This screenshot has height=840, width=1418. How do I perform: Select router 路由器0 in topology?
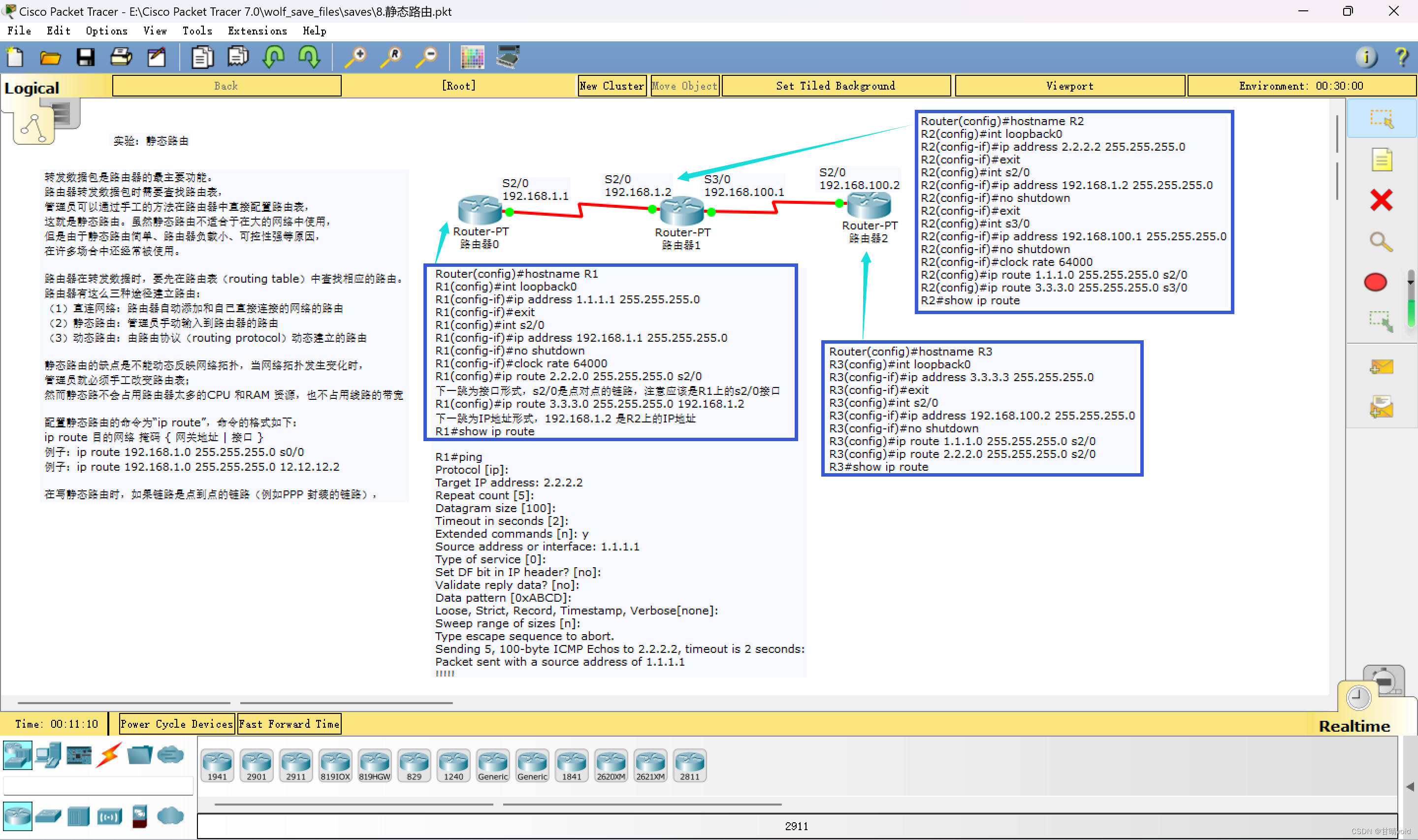click(479, 209)
